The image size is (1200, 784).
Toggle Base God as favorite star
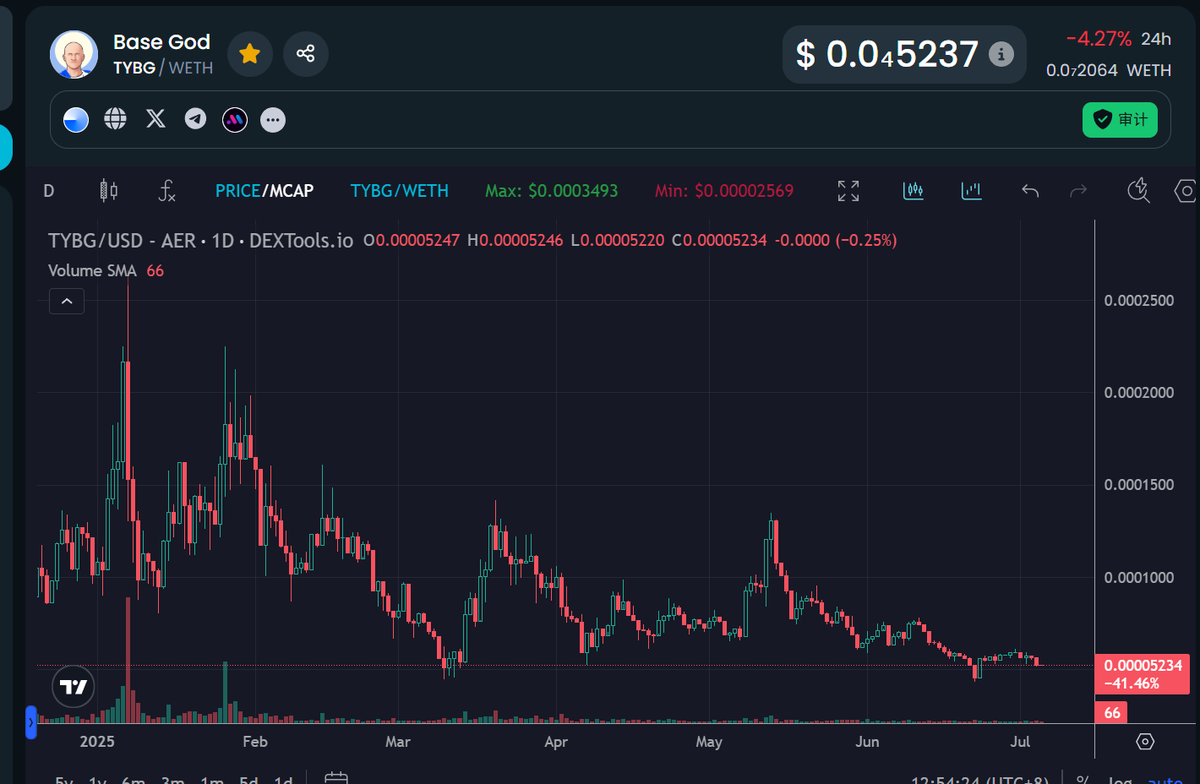(x=250, y=54)
